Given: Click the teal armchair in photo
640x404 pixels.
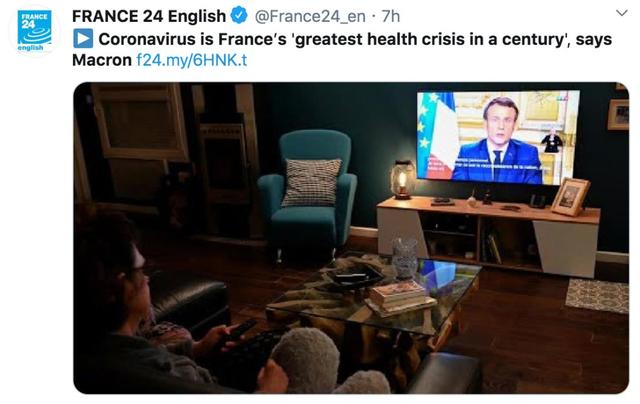Looking at the screenshot, I should [309, 192].
